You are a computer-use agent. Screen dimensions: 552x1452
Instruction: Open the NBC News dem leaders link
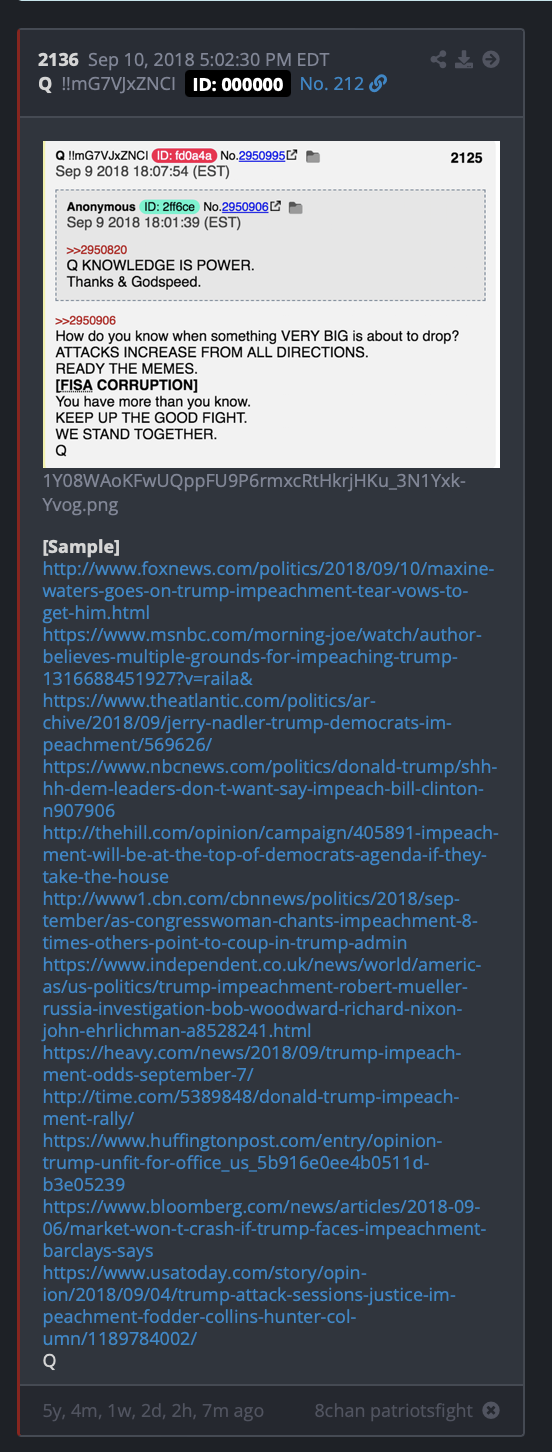[x=270, y=788]
